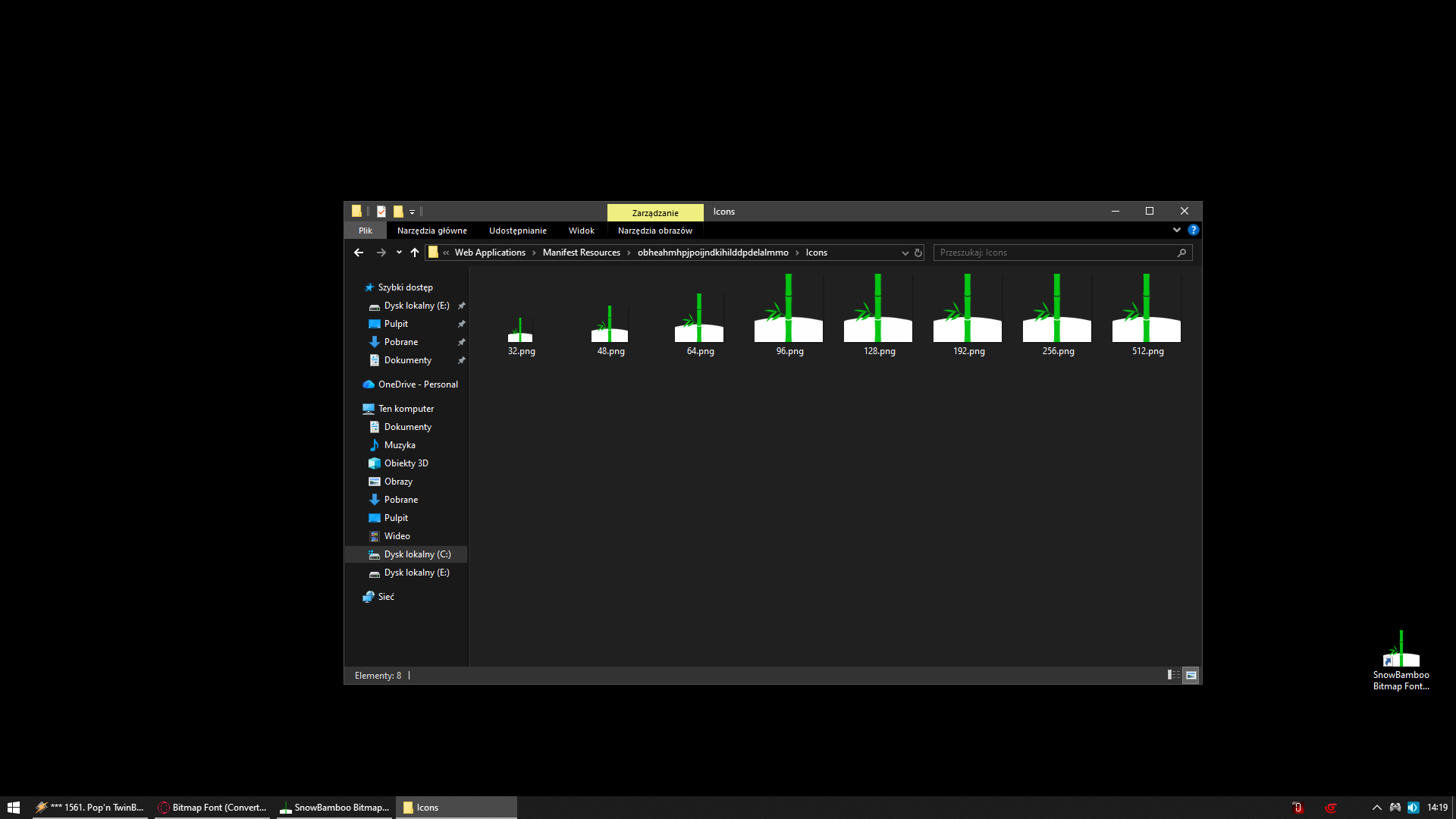Click the properties icon in title bar
Image resolution: width=1456 pixels, height=819 pixels.
pos(381,212)
